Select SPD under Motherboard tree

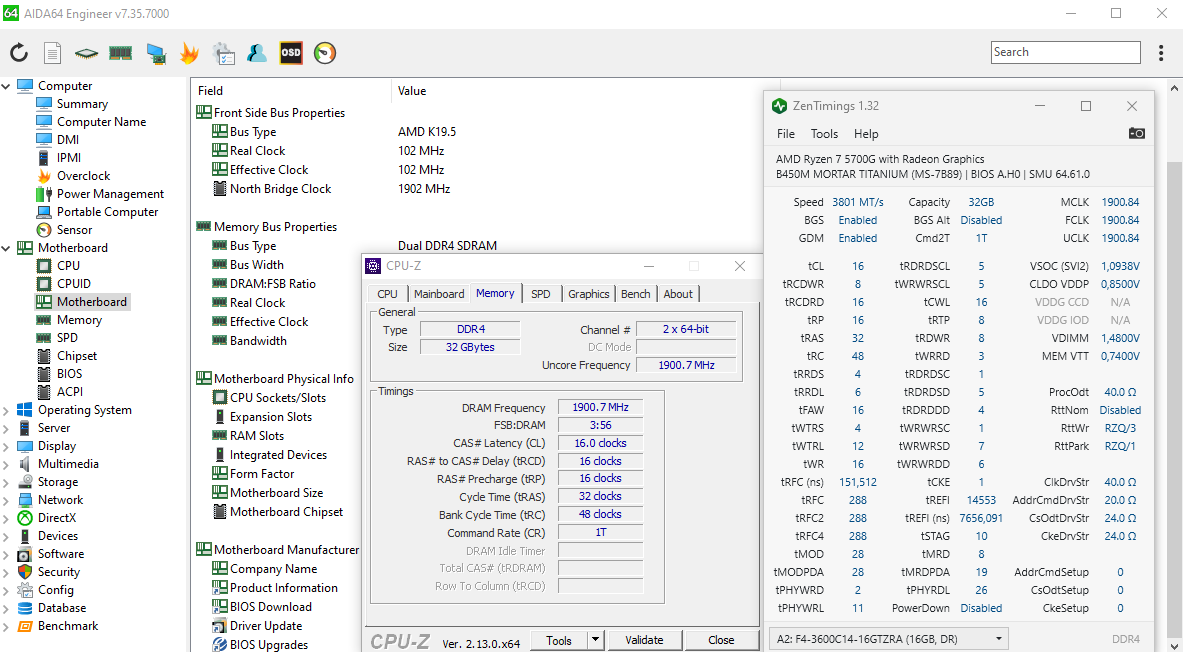67,338
